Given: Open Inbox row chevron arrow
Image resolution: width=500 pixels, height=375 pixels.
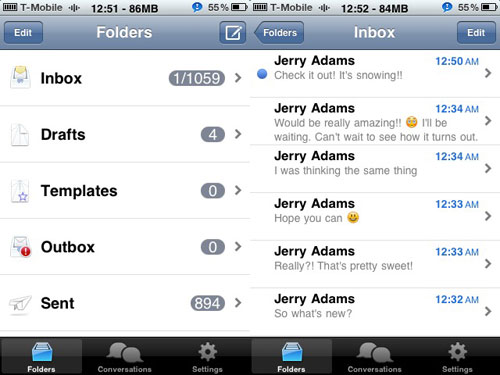Looking at the screenshot, I should pyautogui.click(x=238, y=78).
